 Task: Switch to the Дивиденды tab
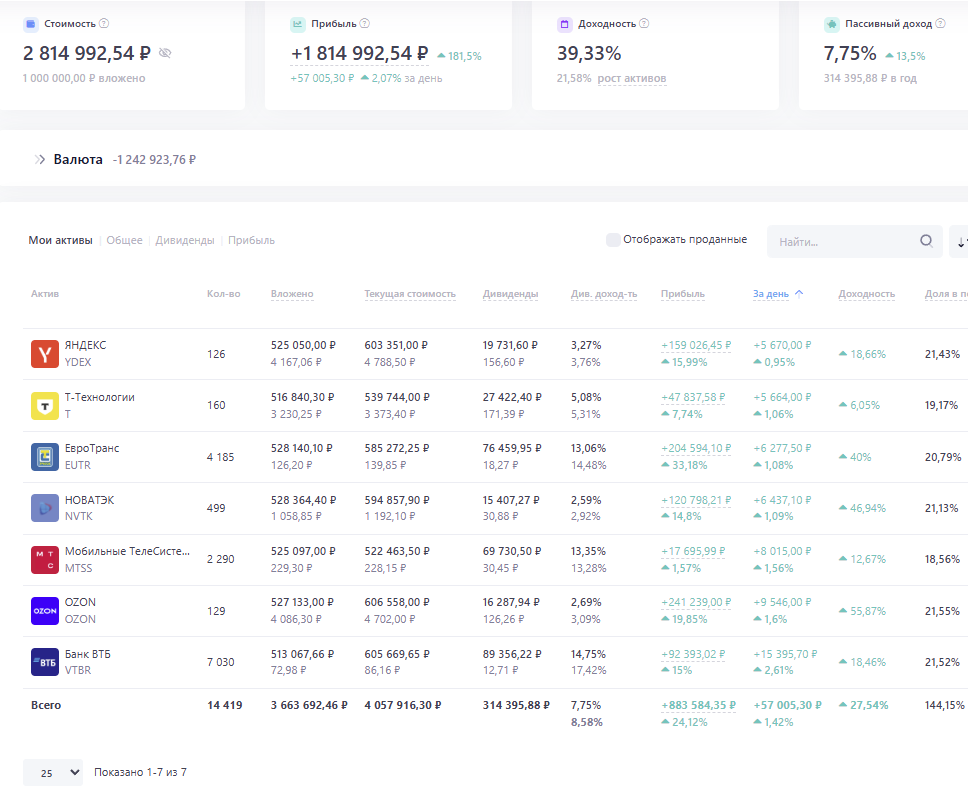click(185, 240)
